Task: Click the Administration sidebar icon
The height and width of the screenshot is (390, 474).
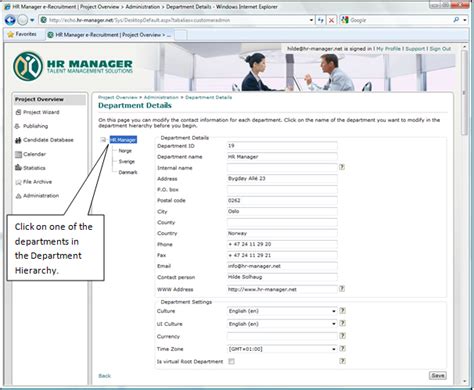Action: (18, 196)
